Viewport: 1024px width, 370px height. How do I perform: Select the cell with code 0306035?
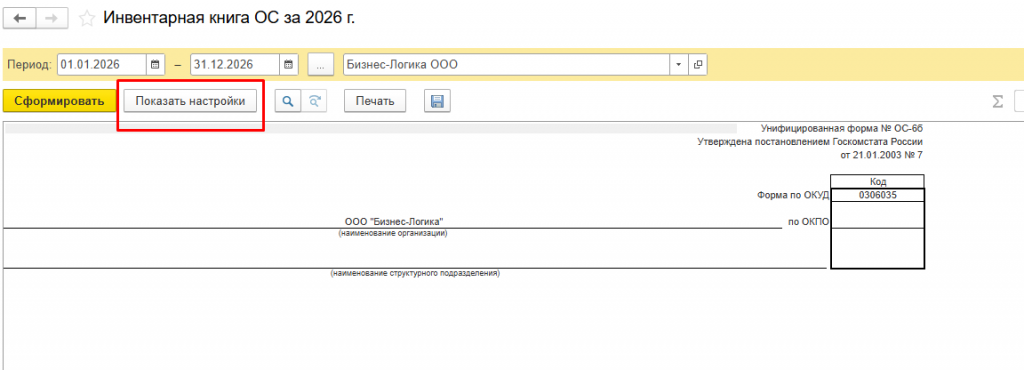pos(877,194)
